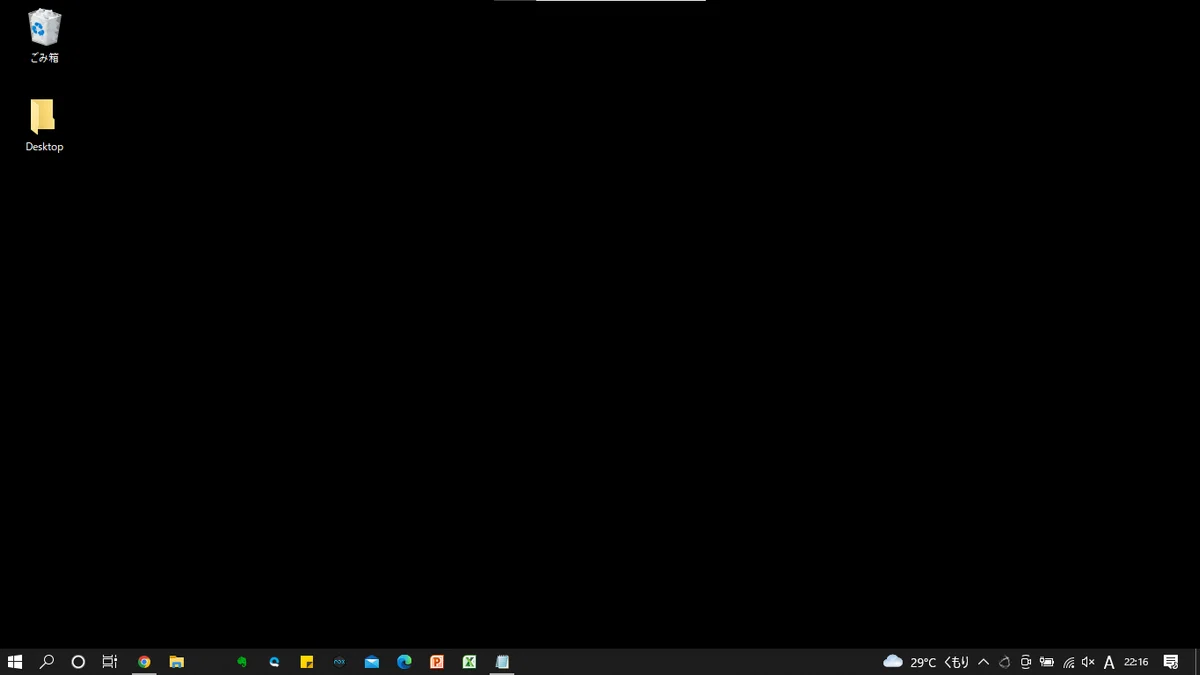This screenshot has width=1200, height=675.
Task: Check the battery status tray icon
Action: point(1047,662)
